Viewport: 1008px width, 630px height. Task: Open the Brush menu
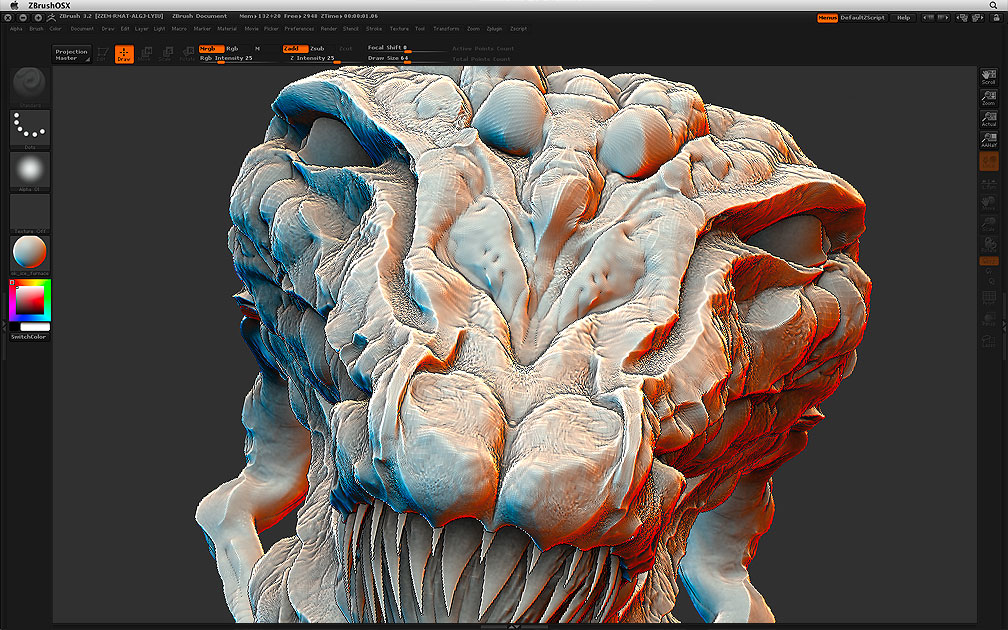pos(37,29)
